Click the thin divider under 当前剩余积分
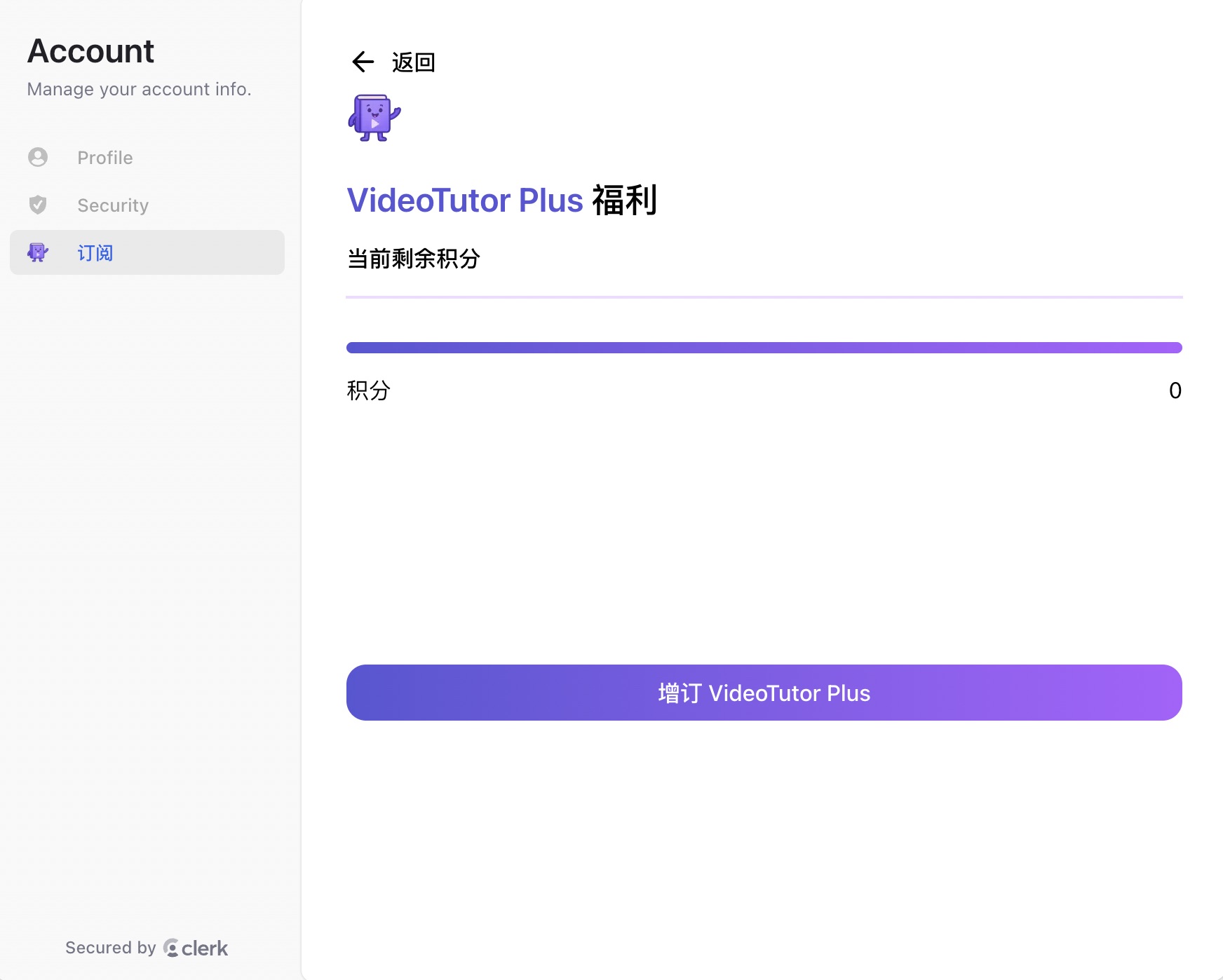This screenshot has width=1223, height=980. click(764, 297)
